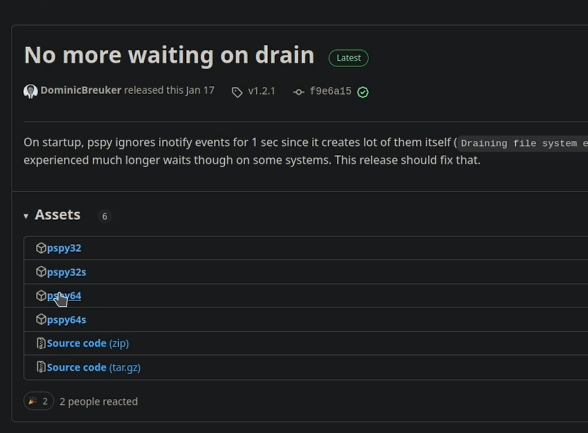588x433 pixels.
Task: Click the package icon next to pspy32s
Action: [41, 272]
